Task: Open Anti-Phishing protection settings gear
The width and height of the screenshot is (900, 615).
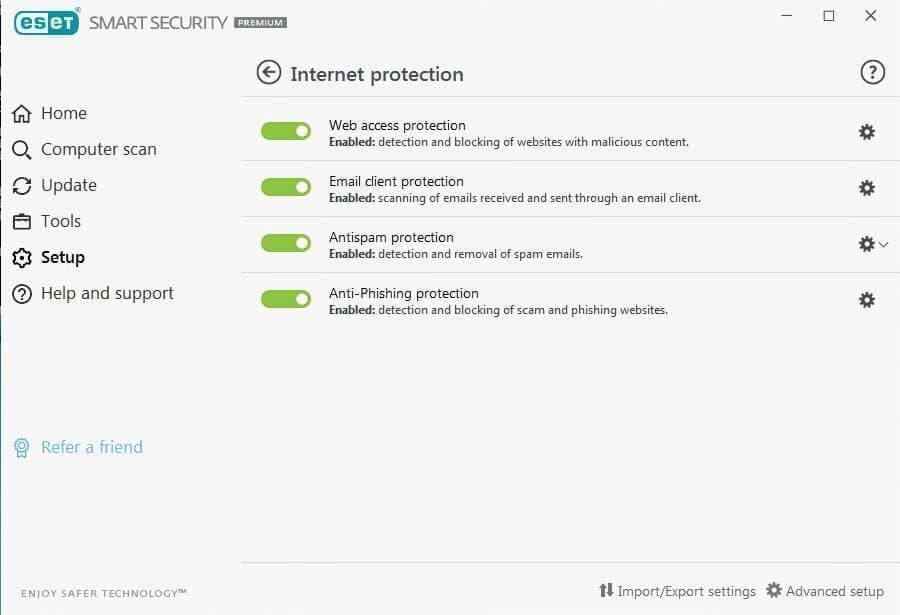Action: tap(866, 299)
